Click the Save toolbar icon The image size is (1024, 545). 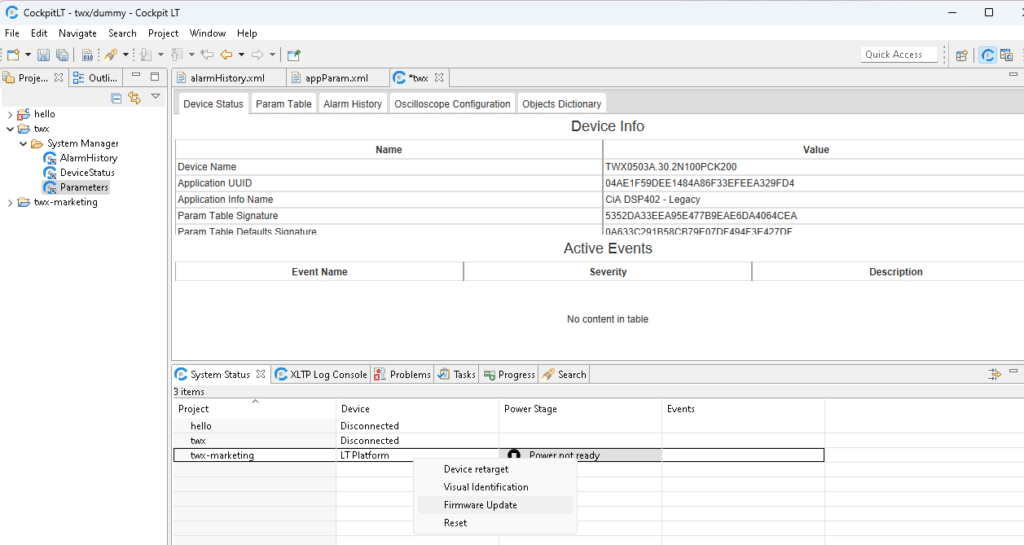coord(43,55)
